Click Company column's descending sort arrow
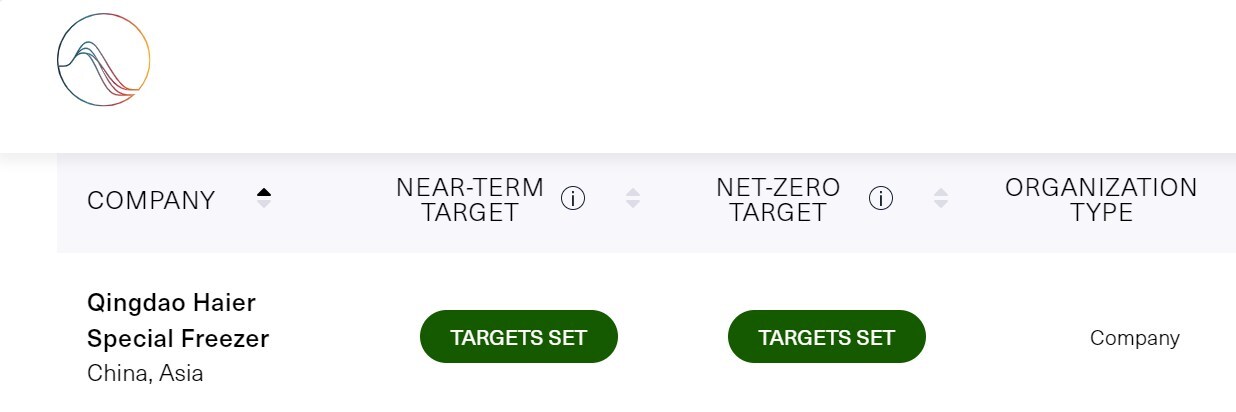Screen dimensions: 1236x412 point(264,205)
